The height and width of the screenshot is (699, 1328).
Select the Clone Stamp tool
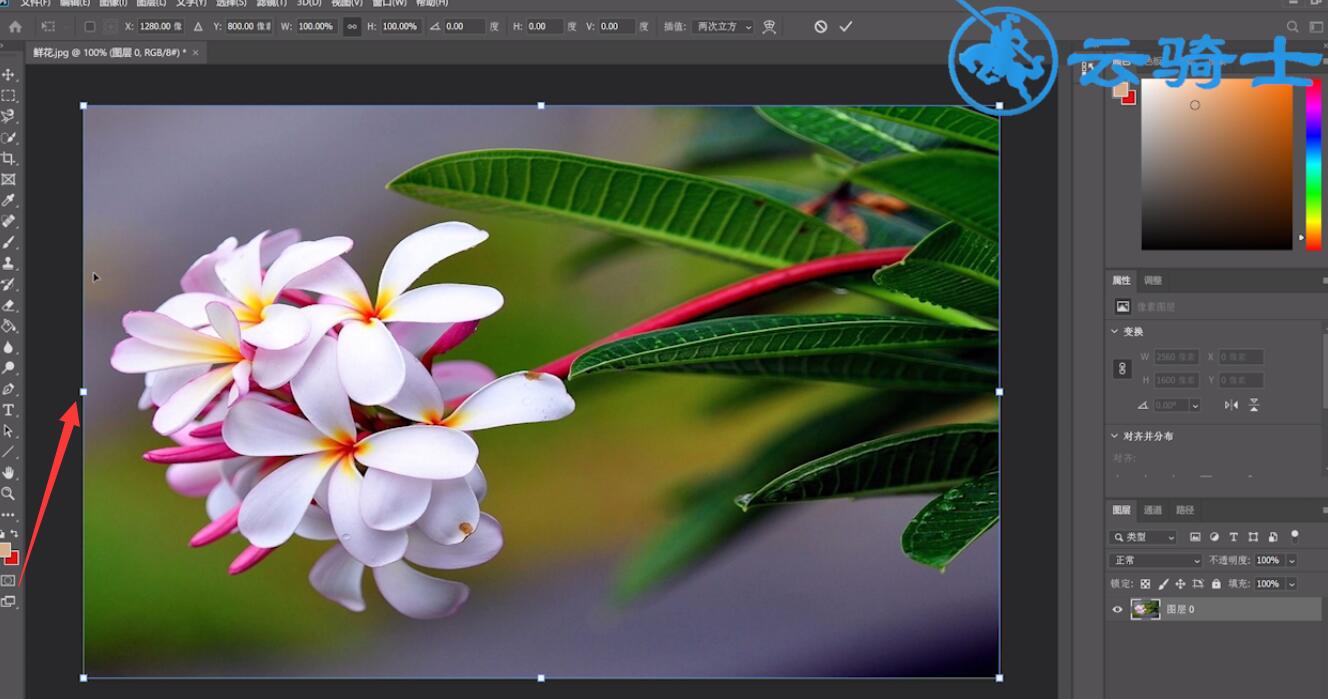click(8, 263)
